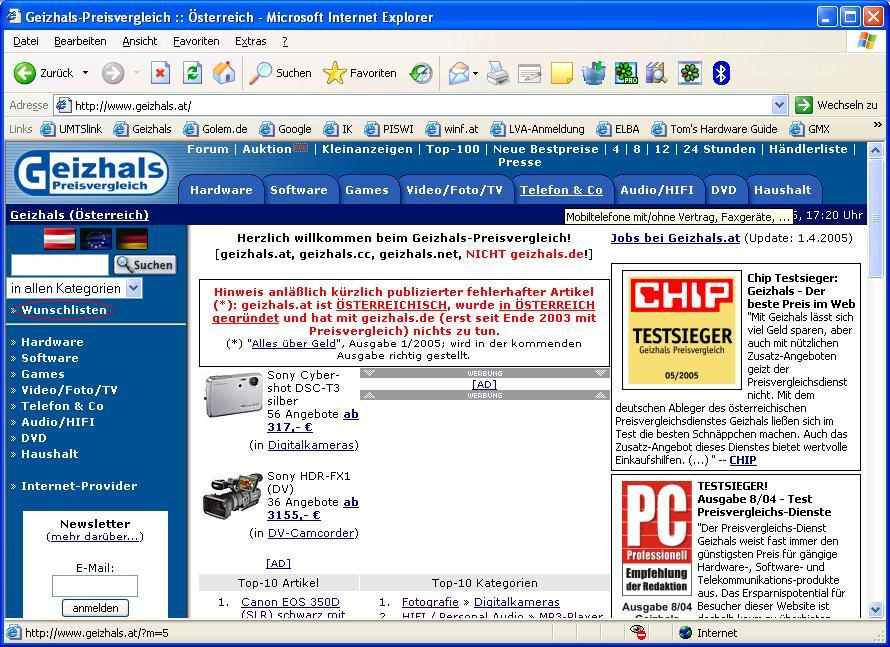Click the newsletter E-Mail input field
890x647 pixels.
[x=95, y=586]
